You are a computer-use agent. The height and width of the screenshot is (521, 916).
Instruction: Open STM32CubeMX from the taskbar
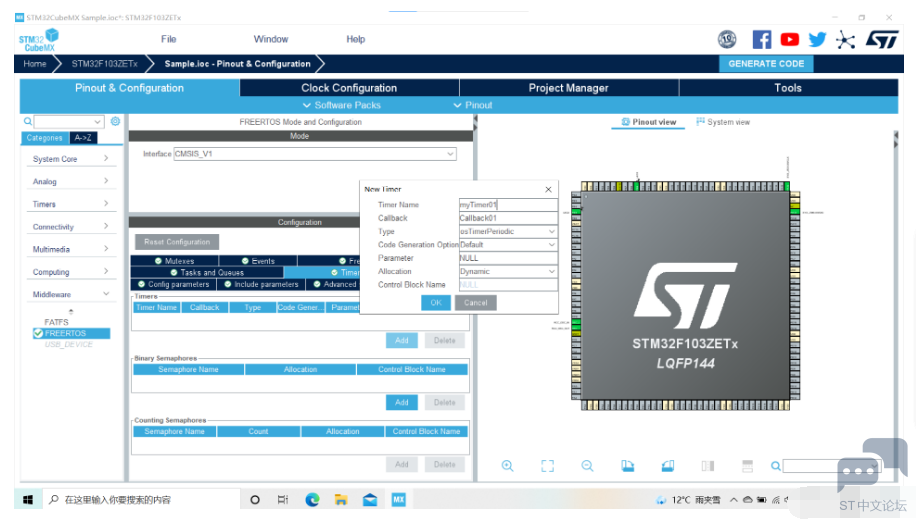point(398,499)
